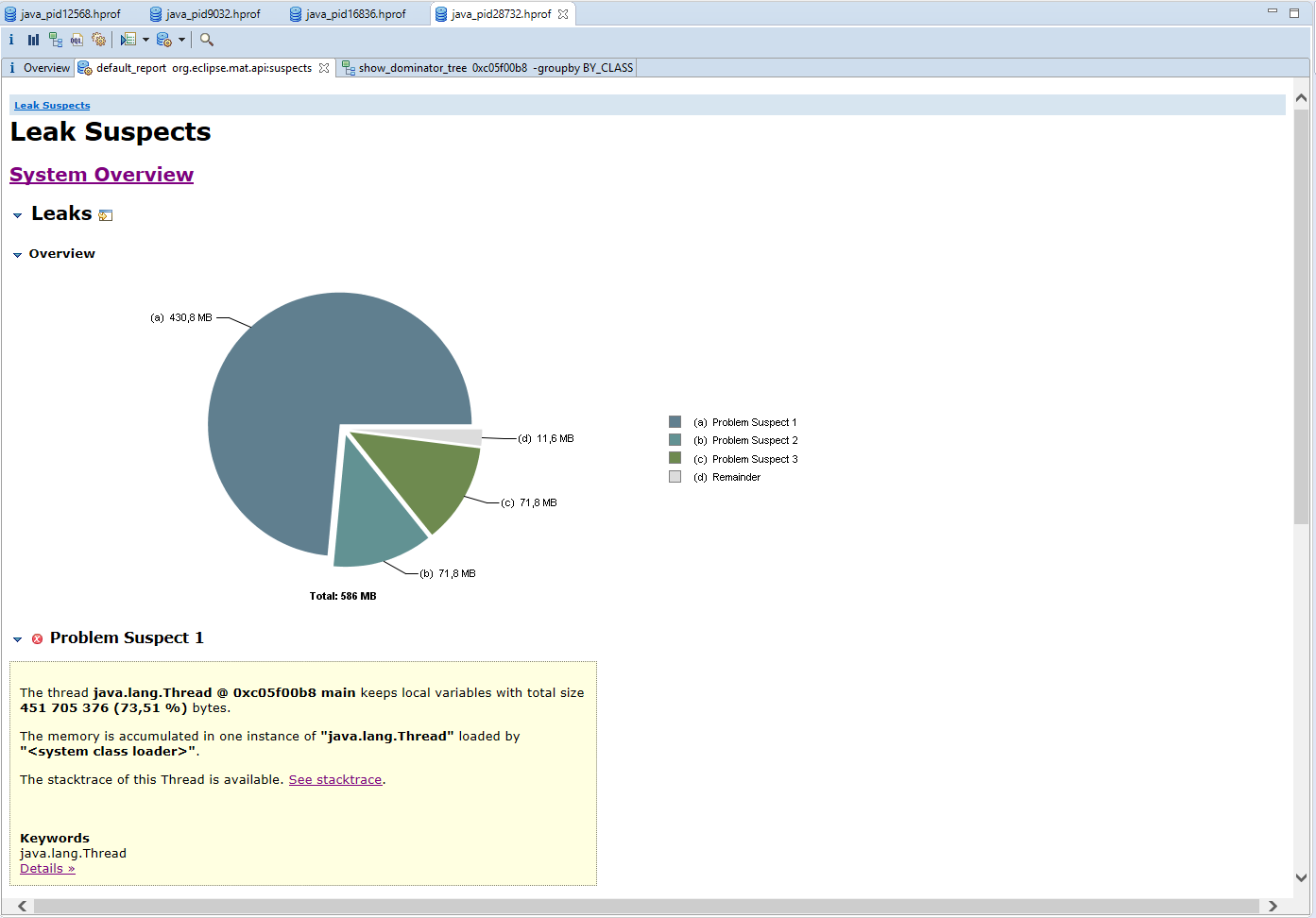Click the "Total: 586 MB" label

[343, 596]
